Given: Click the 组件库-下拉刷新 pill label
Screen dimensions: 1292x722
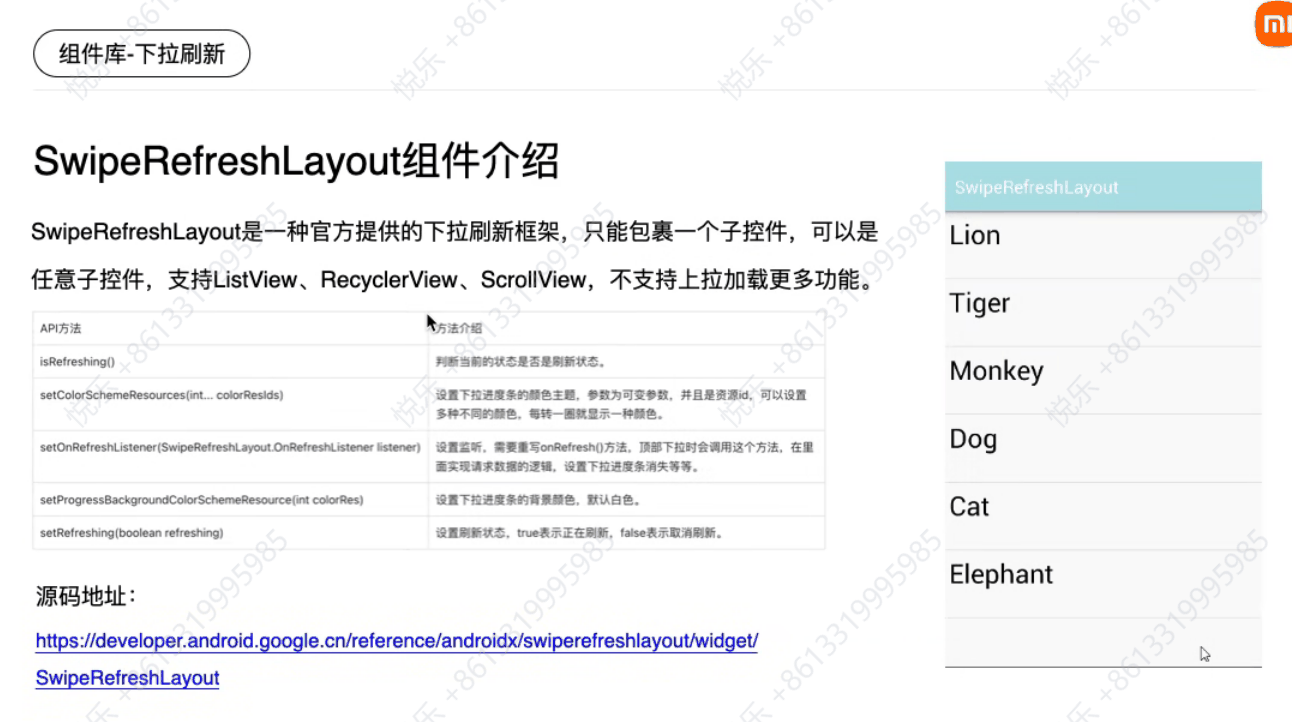Looking at the screenshot, I should 142,54.
